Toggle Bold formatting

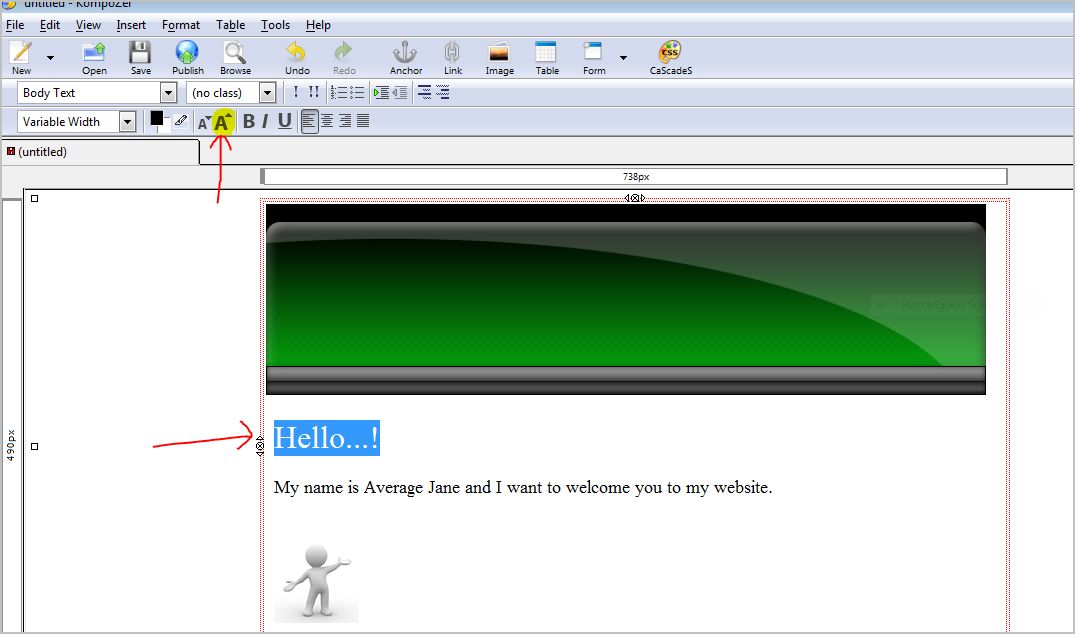pos(248,122)
